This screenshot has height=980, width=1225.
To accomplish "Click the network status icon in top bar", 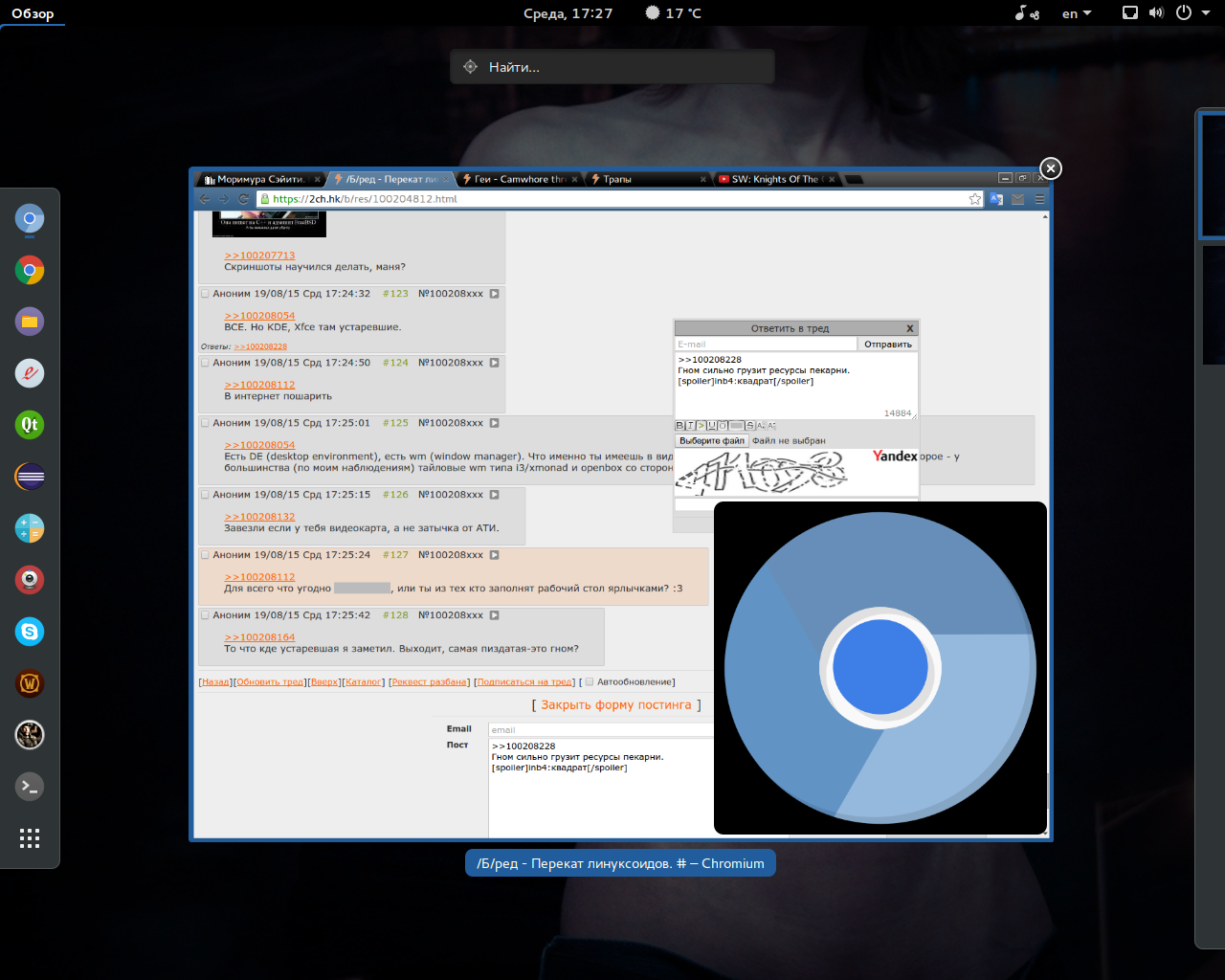I will pyautogui.click(x=1130, y=13).
